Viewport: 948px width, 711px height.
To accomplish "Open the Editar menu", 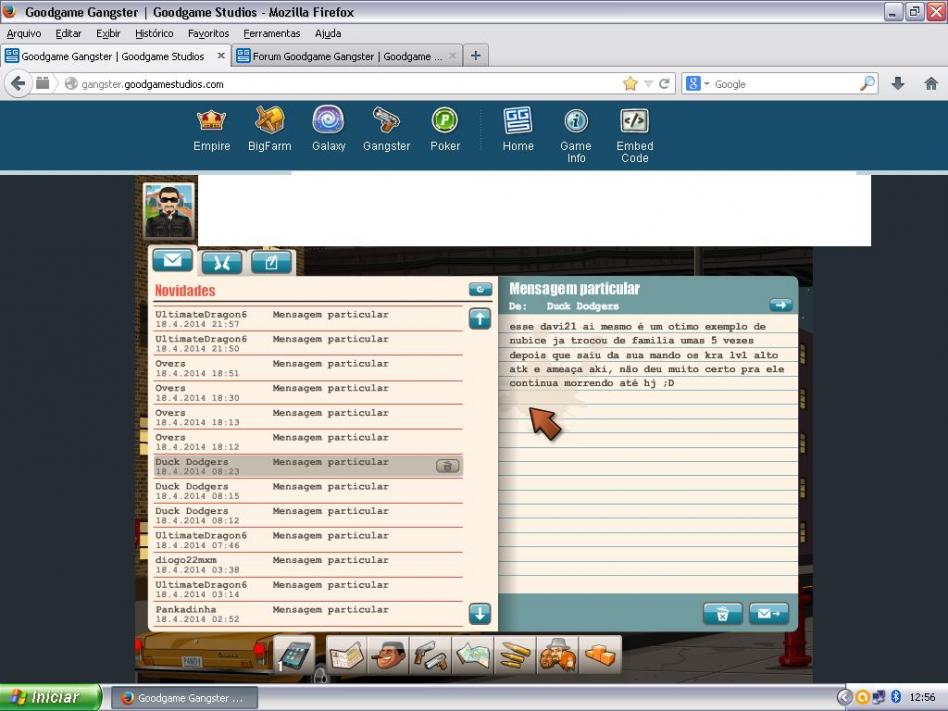I will pyautogui.click(x=68, y=33).
